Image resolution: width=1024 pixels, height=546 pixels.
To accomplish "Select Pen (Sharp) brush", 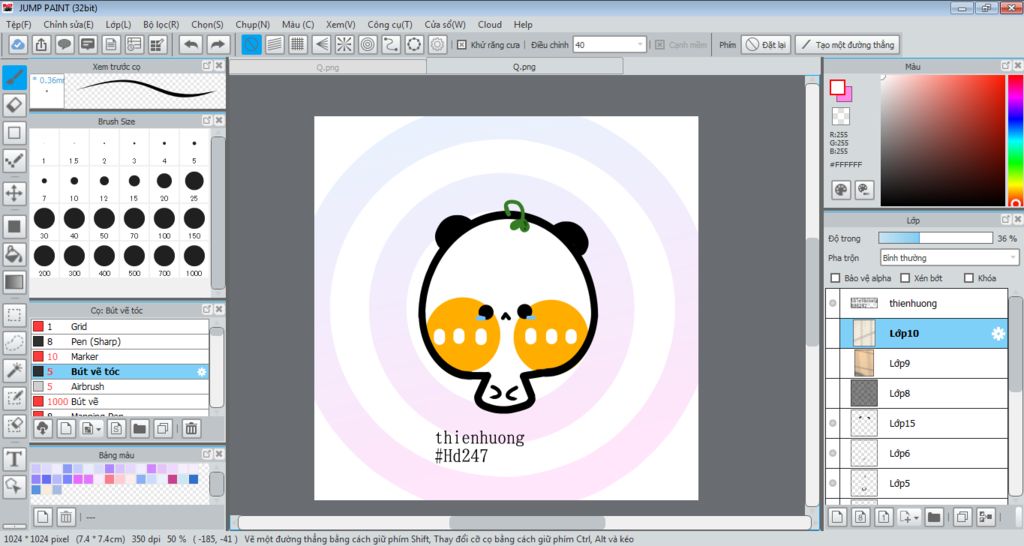I will click(120, 342).
